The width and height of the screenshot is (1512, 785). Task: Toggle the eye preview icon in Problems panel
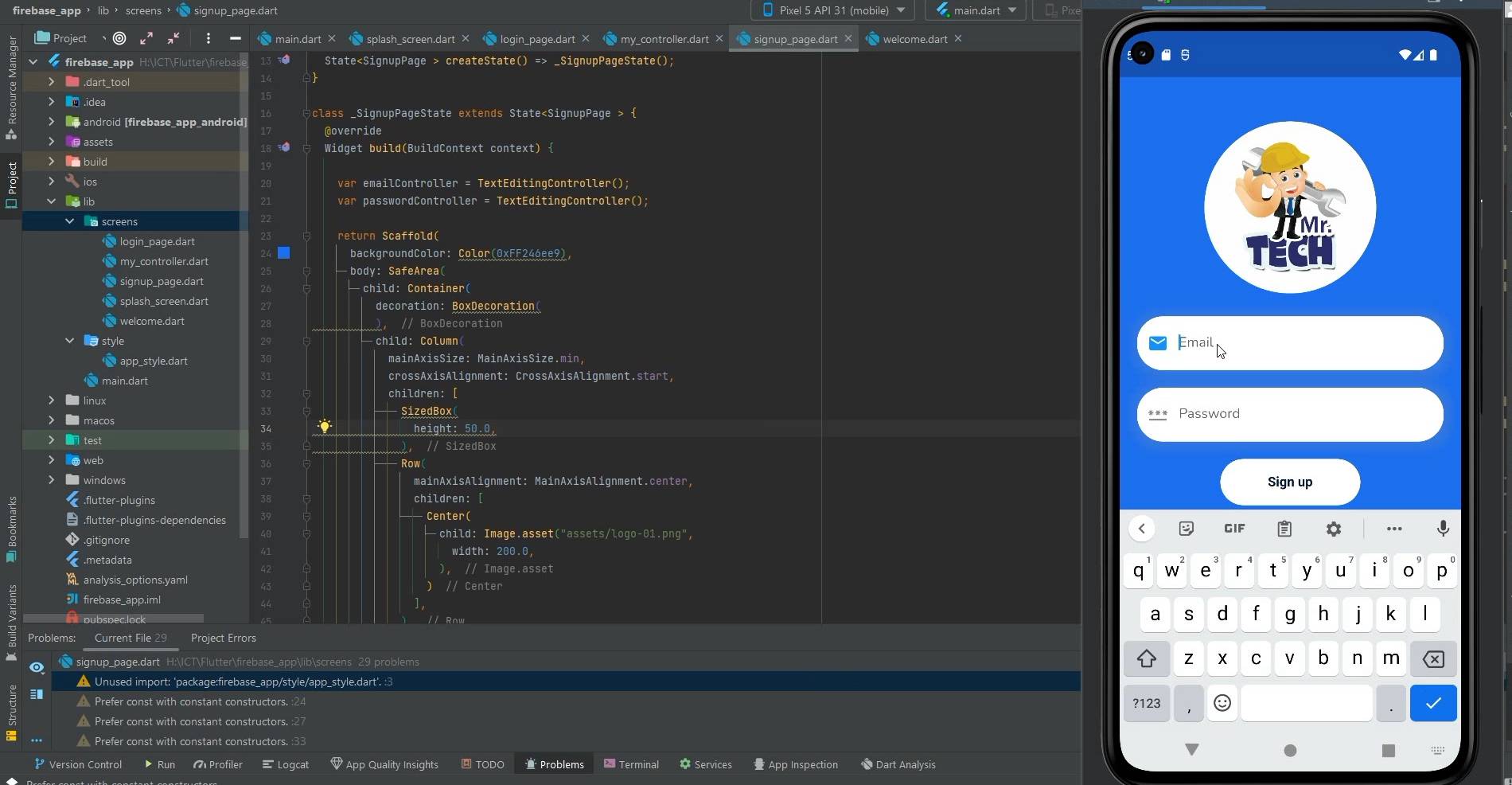click(37, 667)
